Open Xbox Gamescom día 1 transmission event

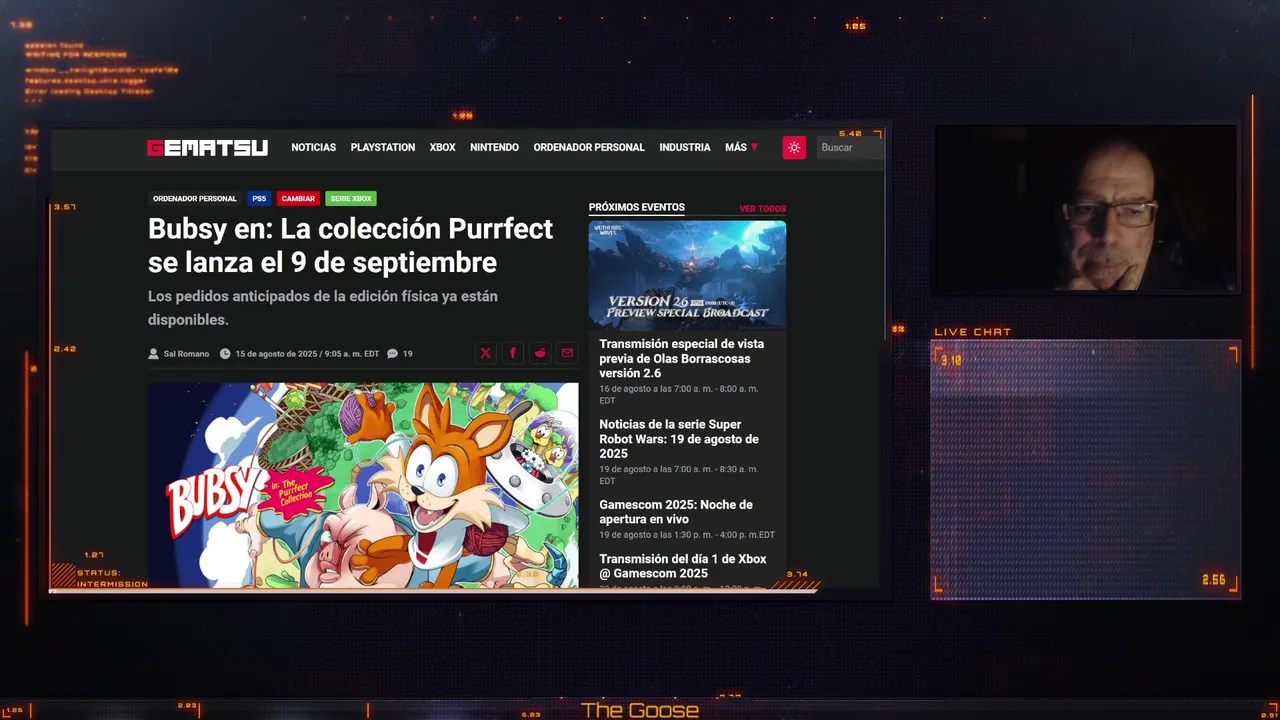[x=683, y=566]
